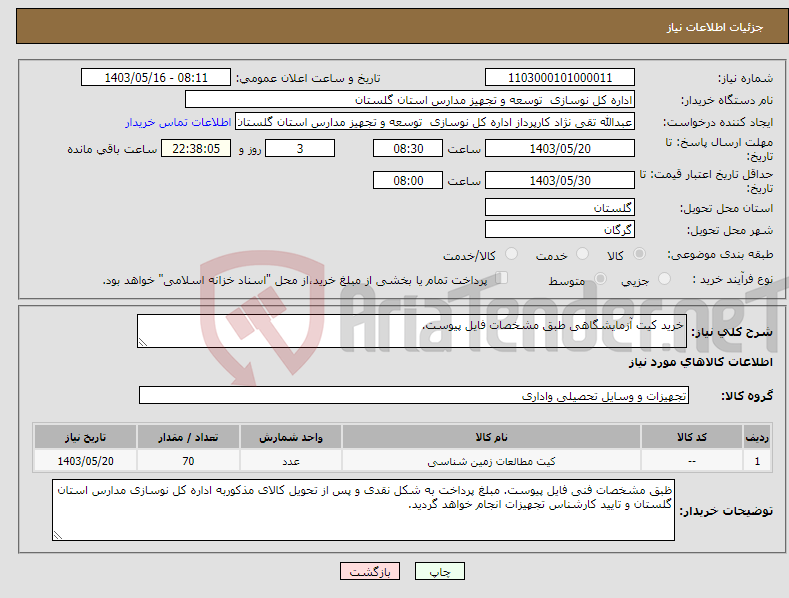Image resolution: width=789 pixels, height=598 pixels.
Task: Click the remaining days field showing 3
Action: 300,148
